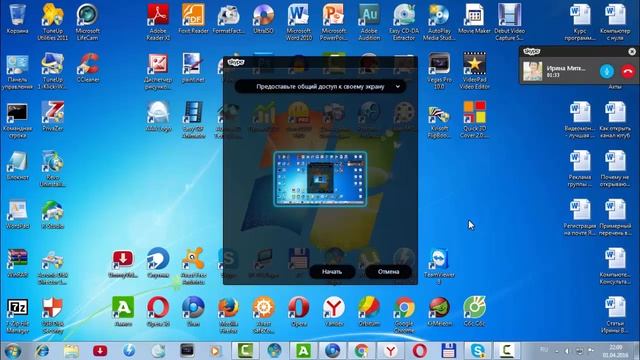The height and width of the screenshot is (360, 640).
Task: Open Google Chrome desktop shortcut
Action: (404, 315)
